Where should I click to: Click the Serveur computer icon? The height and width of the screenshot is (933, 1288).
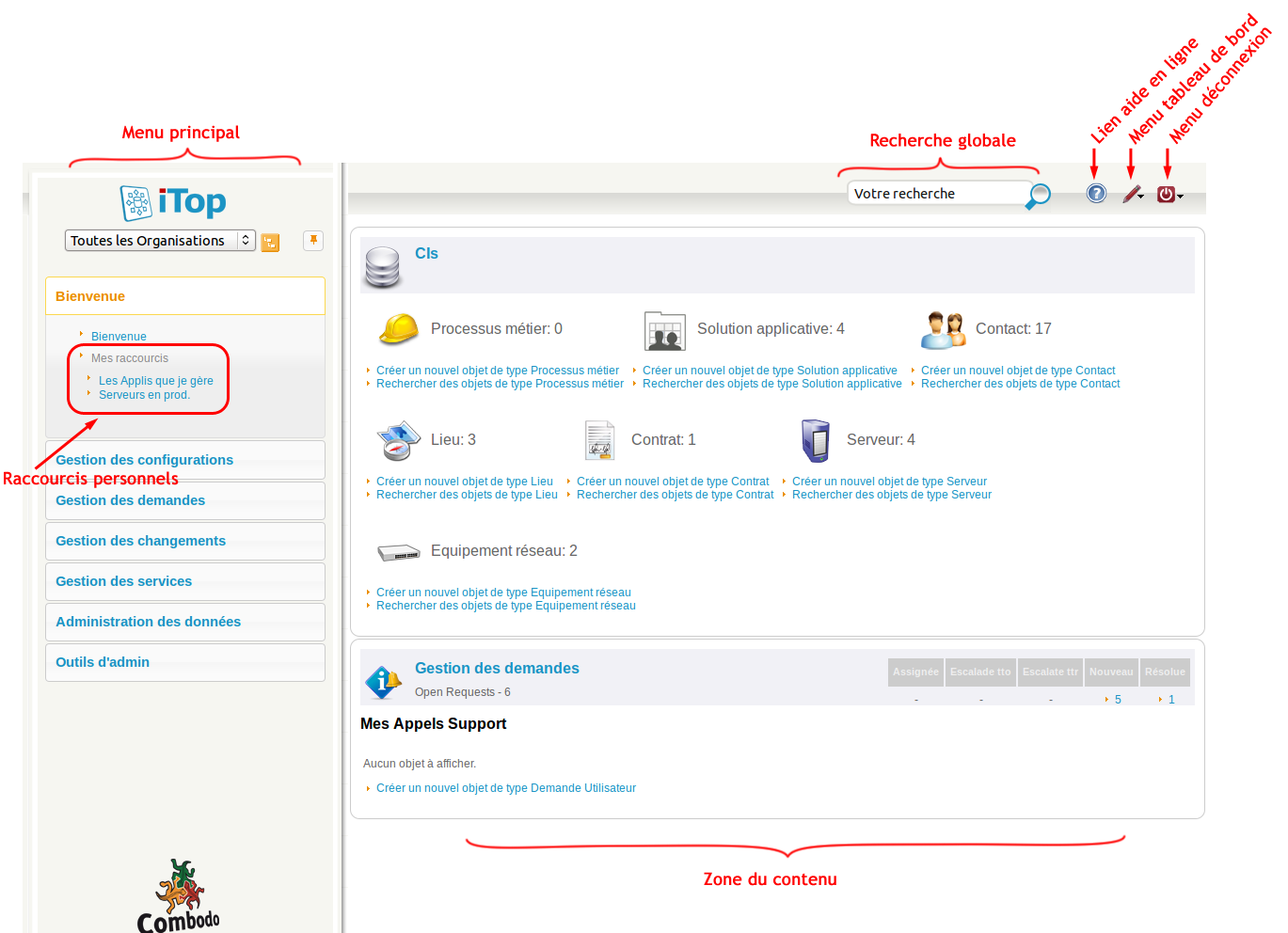point(815,440)
